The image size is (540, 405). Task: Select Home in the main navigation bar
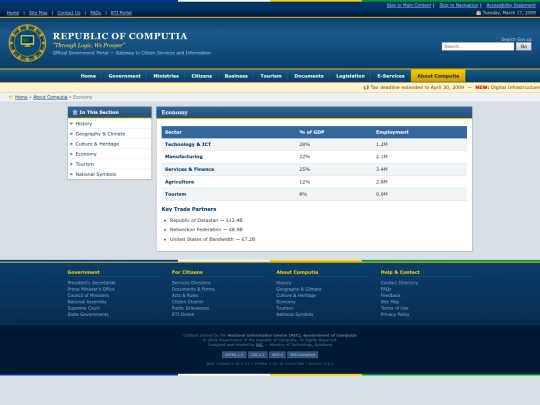(x=88, y=76)
